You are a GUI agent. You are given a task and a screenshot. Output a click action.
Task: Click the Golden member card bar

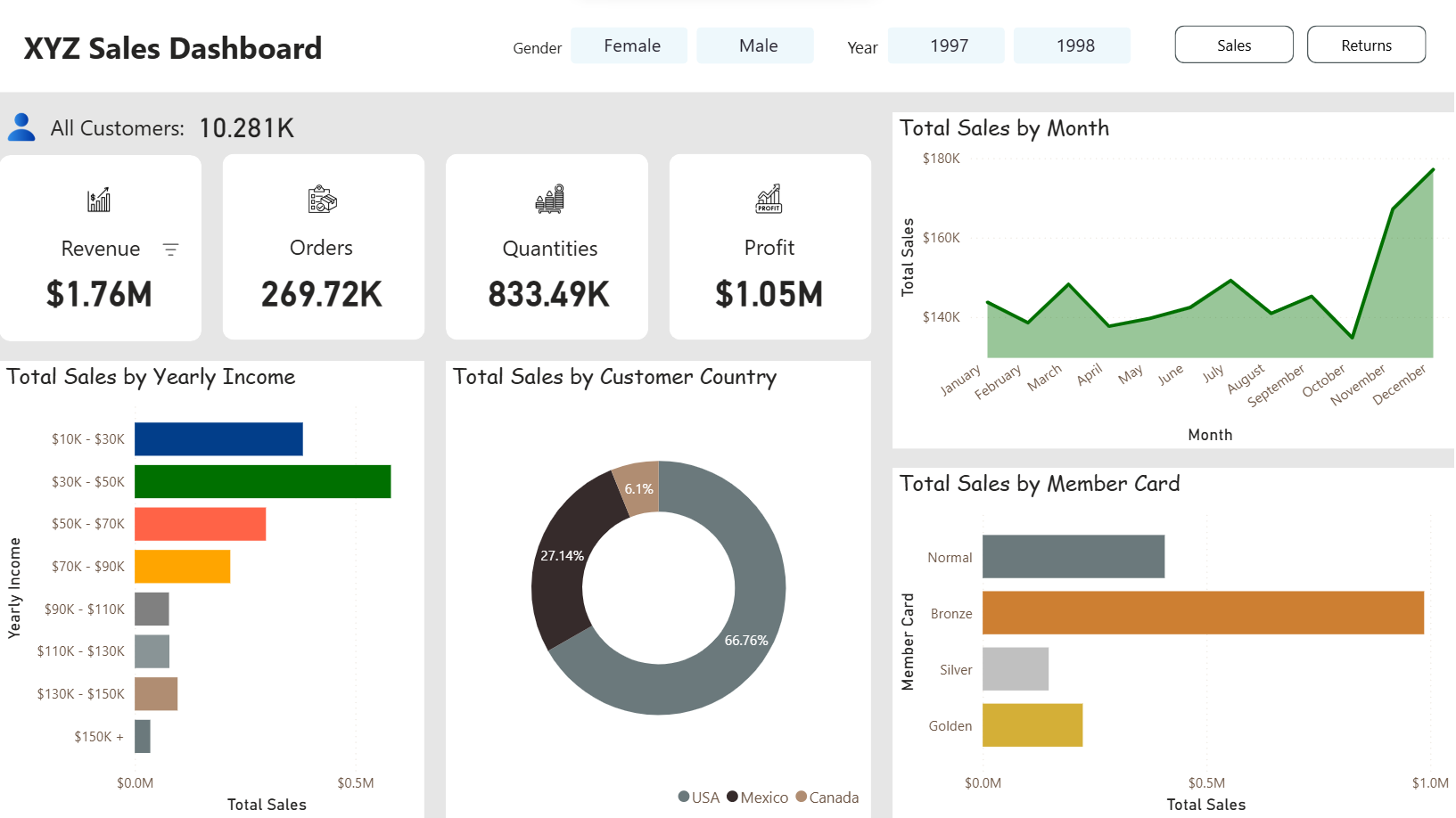click(x=1032, y=725)
